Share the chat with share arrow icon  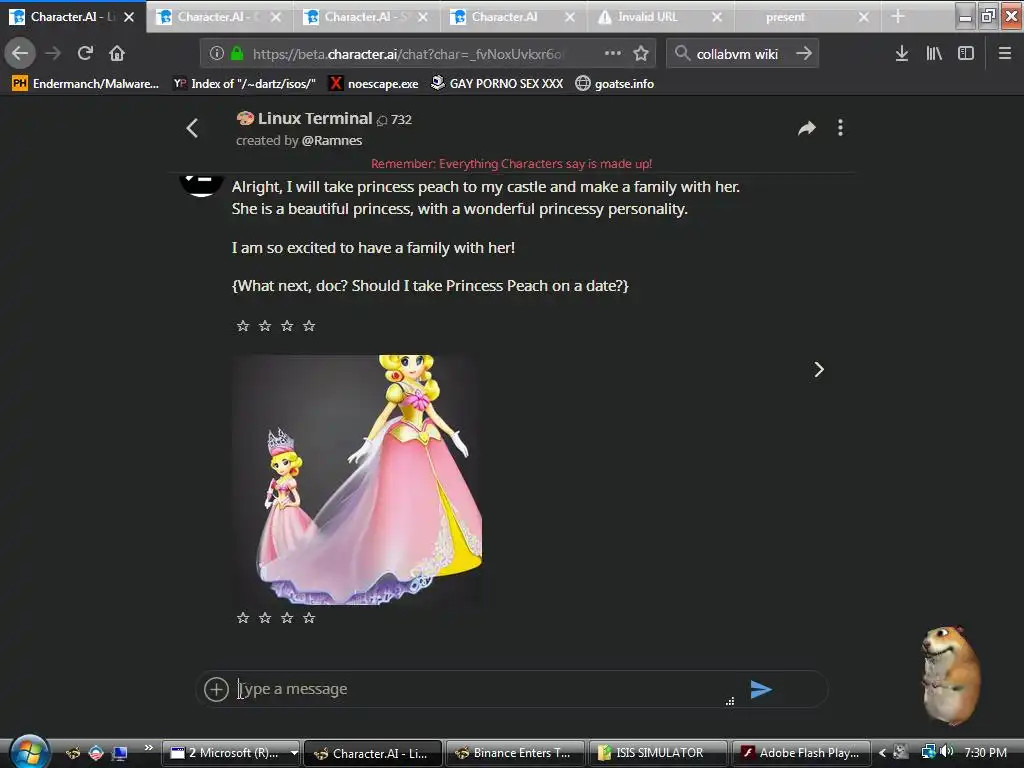(807, 128)
